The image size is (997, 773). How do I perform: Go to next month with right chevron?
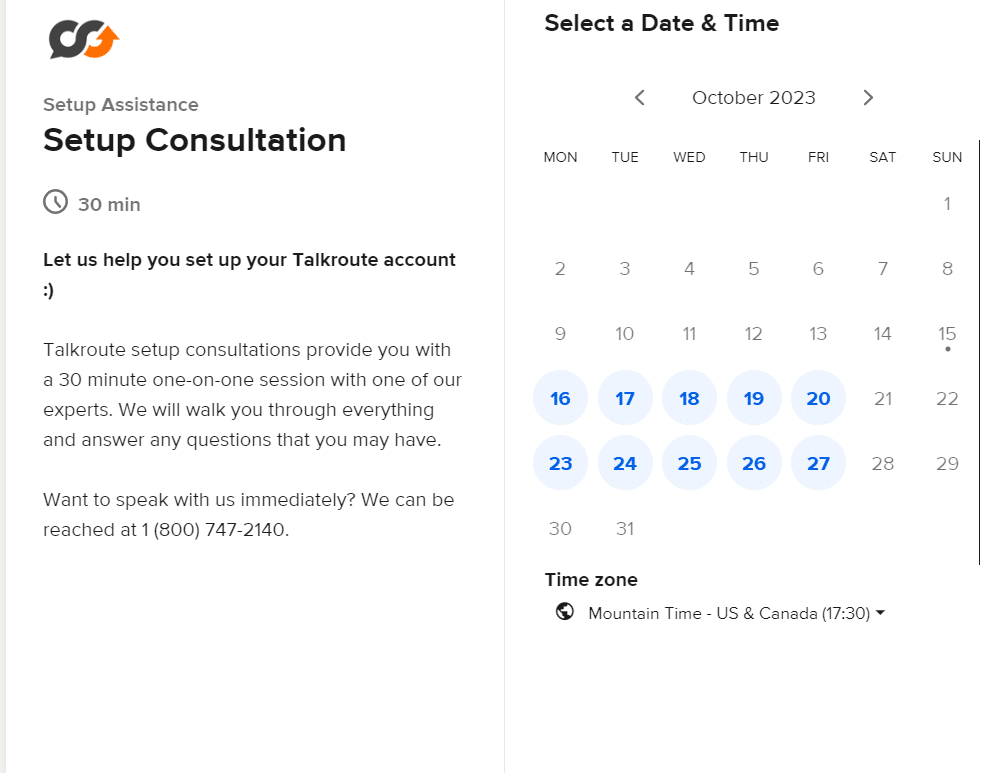click(x=868, y=97)
